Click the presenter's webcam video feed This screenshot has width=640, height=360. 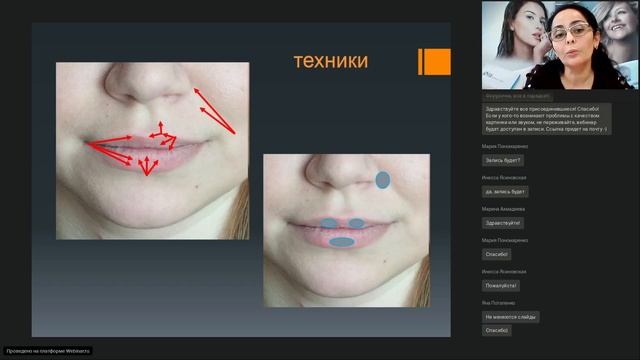pyautogui.click(x=560, y=45)
